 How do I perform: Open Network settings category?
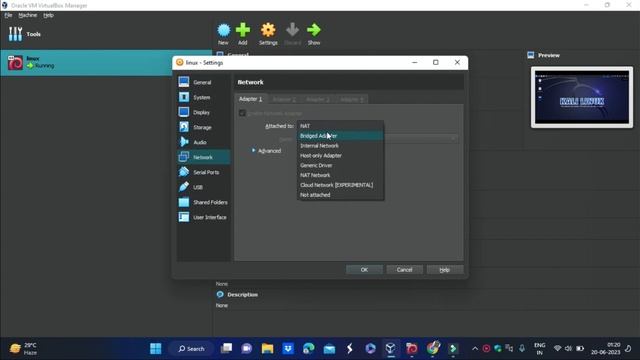203,157
